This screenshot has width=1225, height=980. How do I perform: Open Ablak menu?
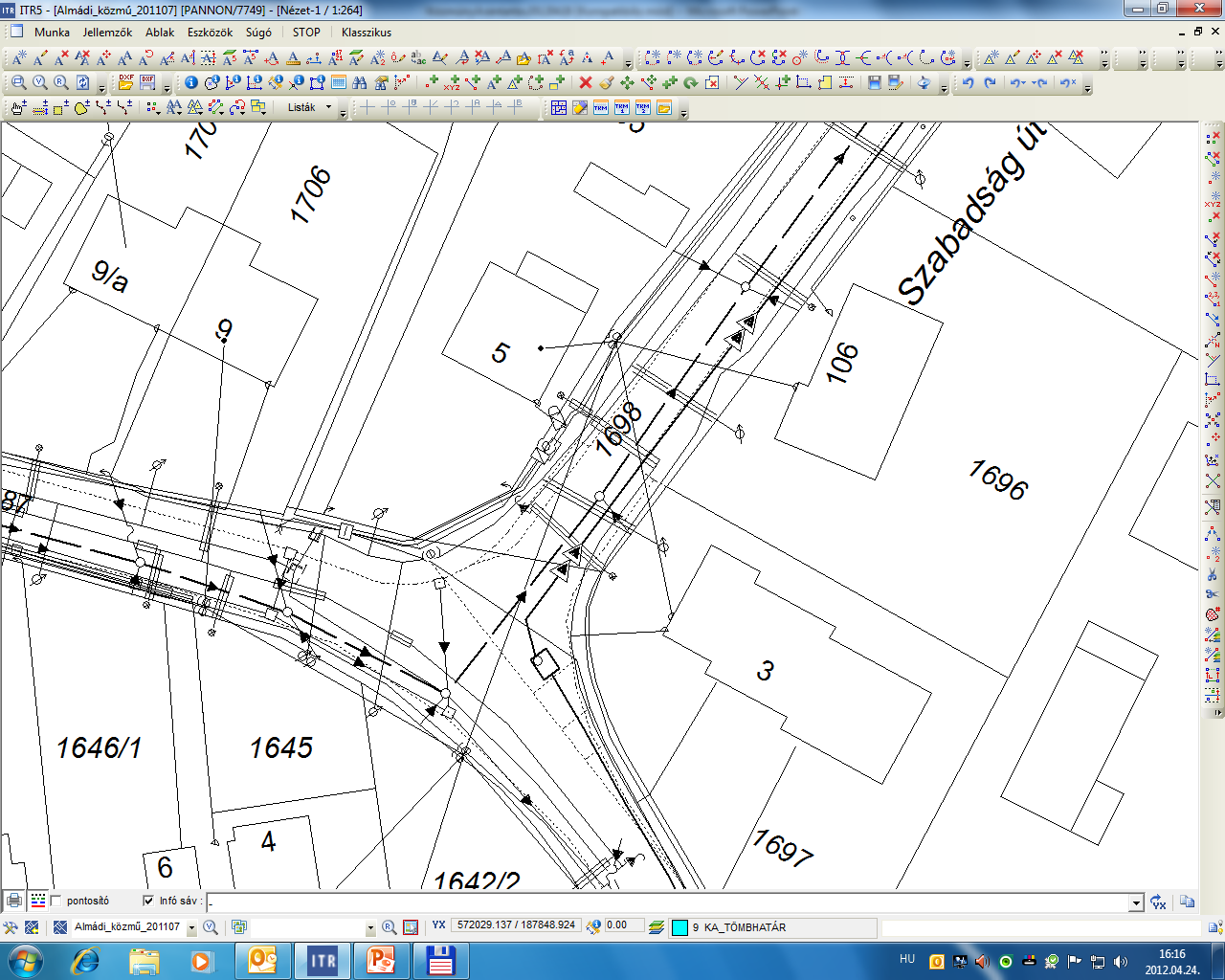[x=160, y=33]
